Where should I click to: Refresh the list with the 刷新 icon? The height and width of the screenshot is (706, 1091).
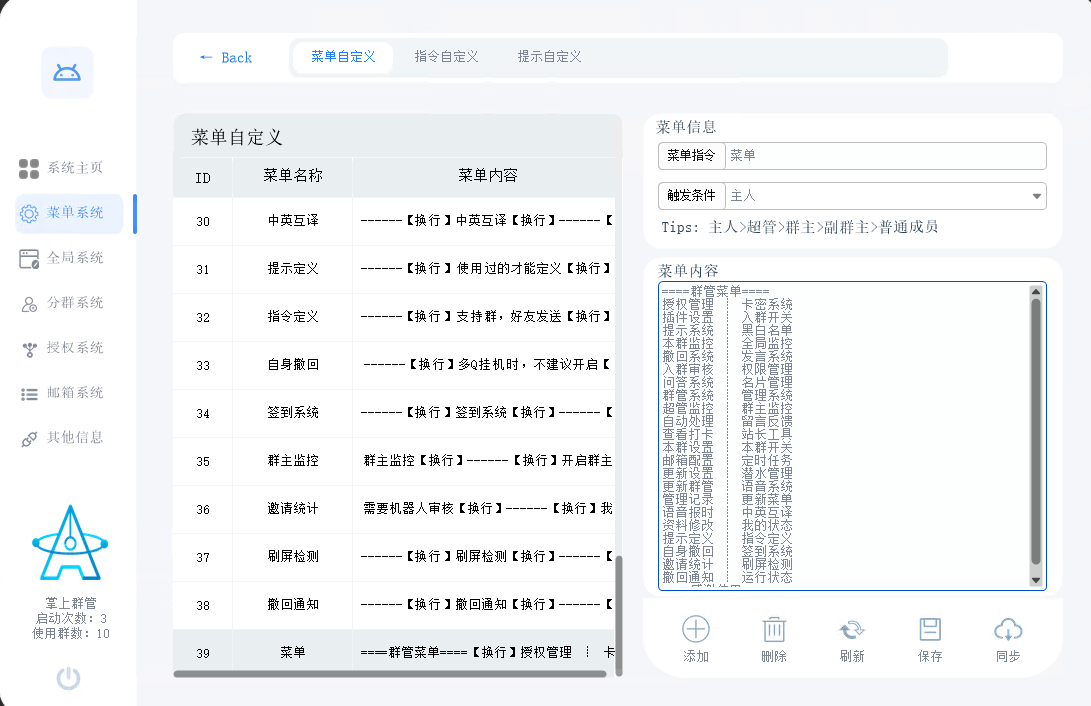pyautogui.click(x=851, y=638)
